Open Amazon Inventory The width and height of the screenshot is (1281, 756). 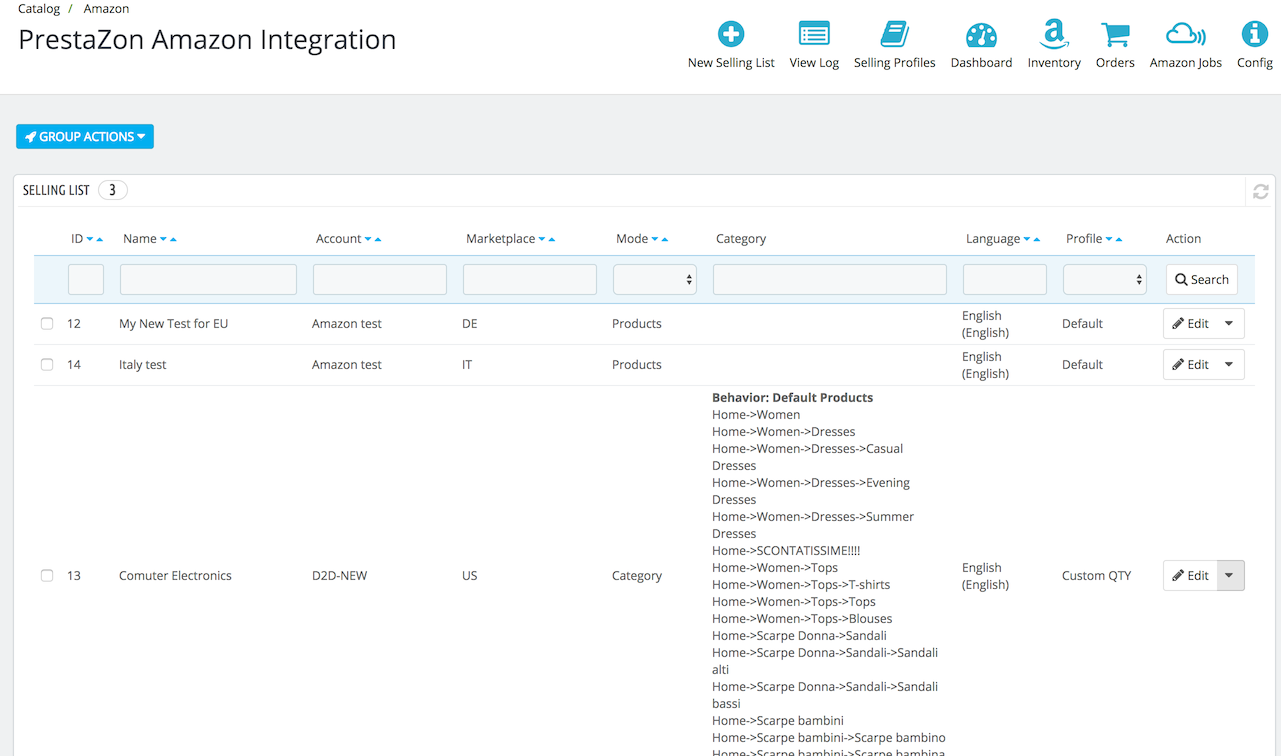click(x=1054, y=46)
